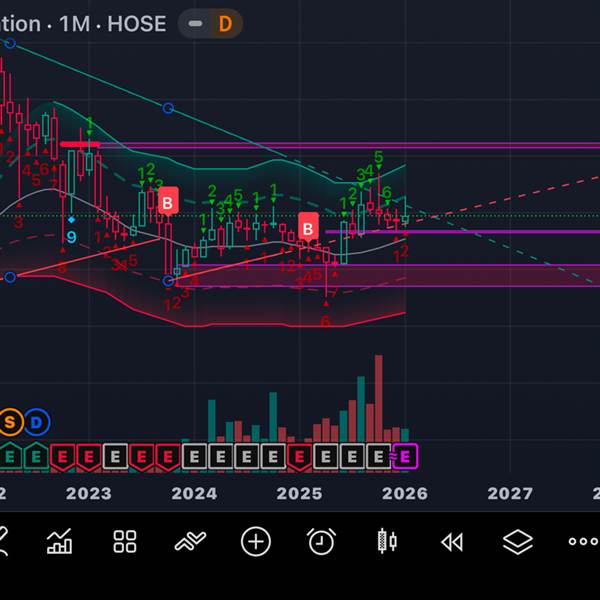This screenshot has width=600, height=600.
Task: Tap the HOSE exchange label
Action: point(137,24)
